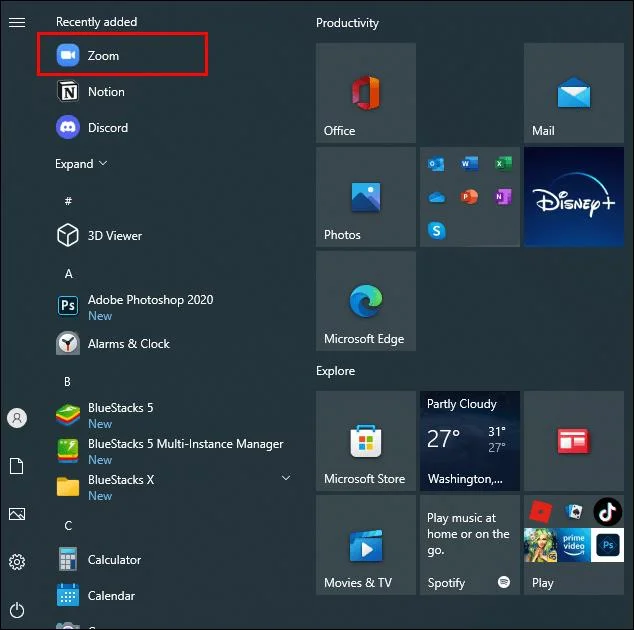Viewport: 634px width, 630px height.
Task: Expand the Recently added list
Action: coord(81,163)
